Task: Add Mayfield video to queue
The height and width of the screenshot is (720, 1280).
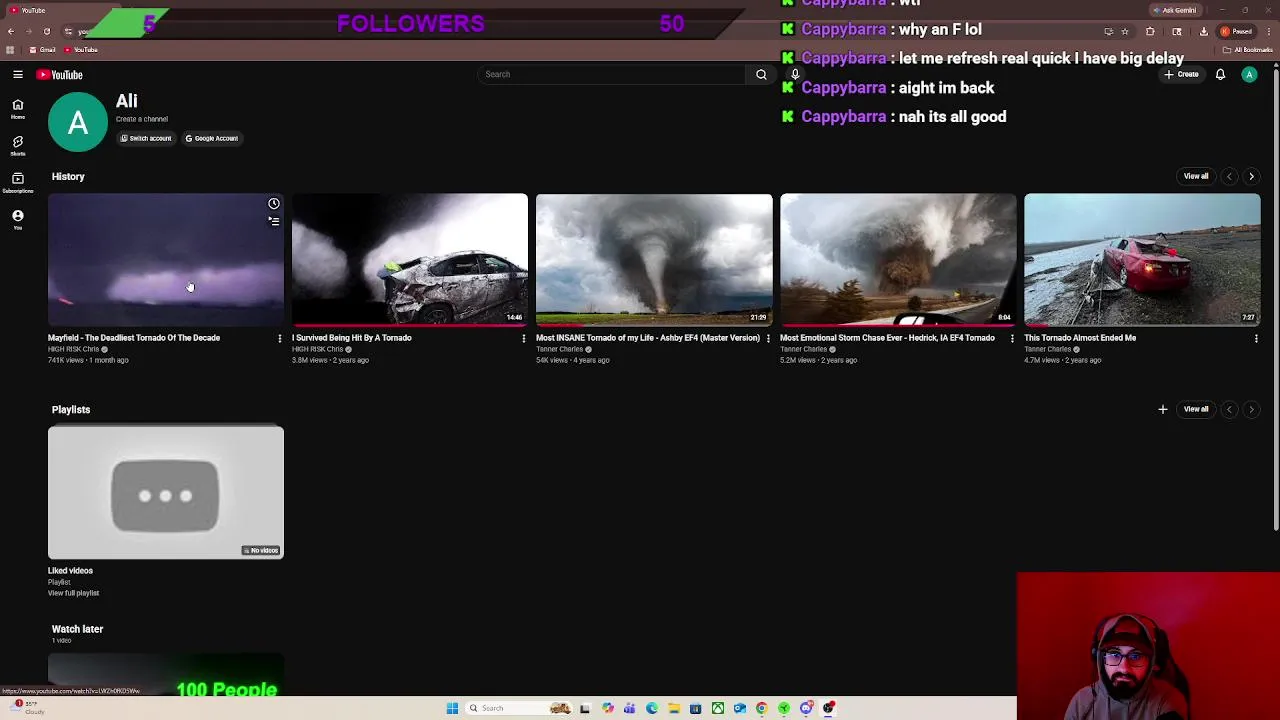Action: tap(273, 221)
